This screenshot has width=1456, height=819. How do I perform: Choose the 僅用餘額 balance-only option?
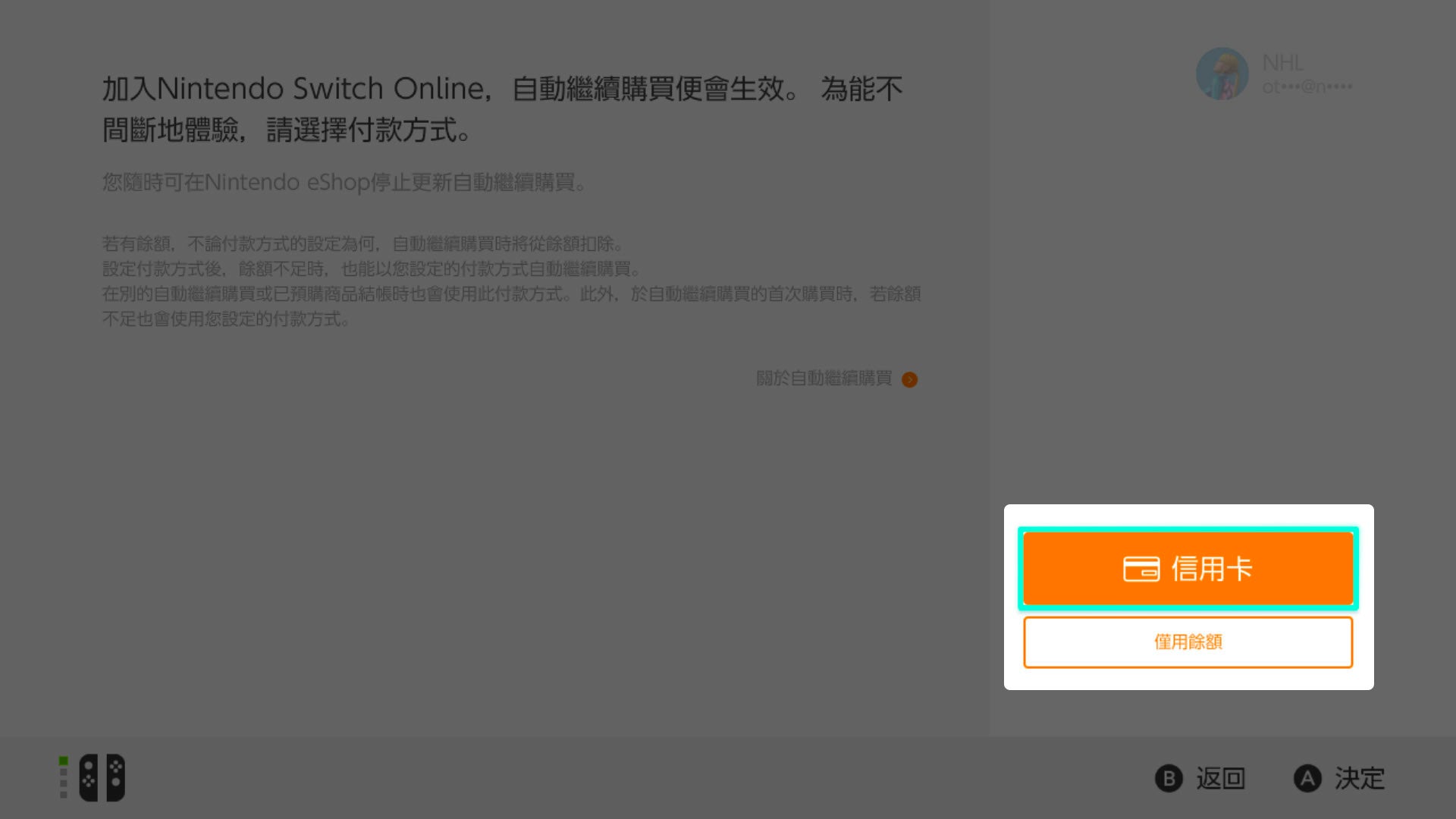click(x=1188, y=642)
